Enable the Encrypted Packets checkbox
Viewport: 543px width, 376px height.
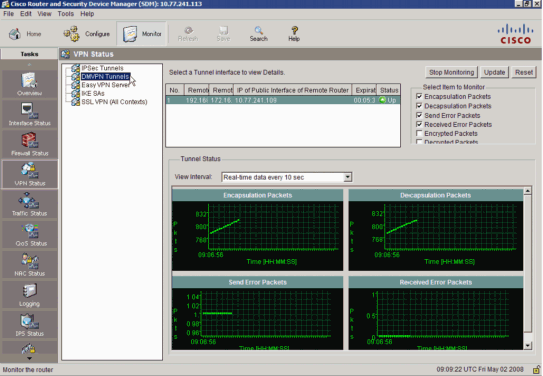(x=419, y=133)
